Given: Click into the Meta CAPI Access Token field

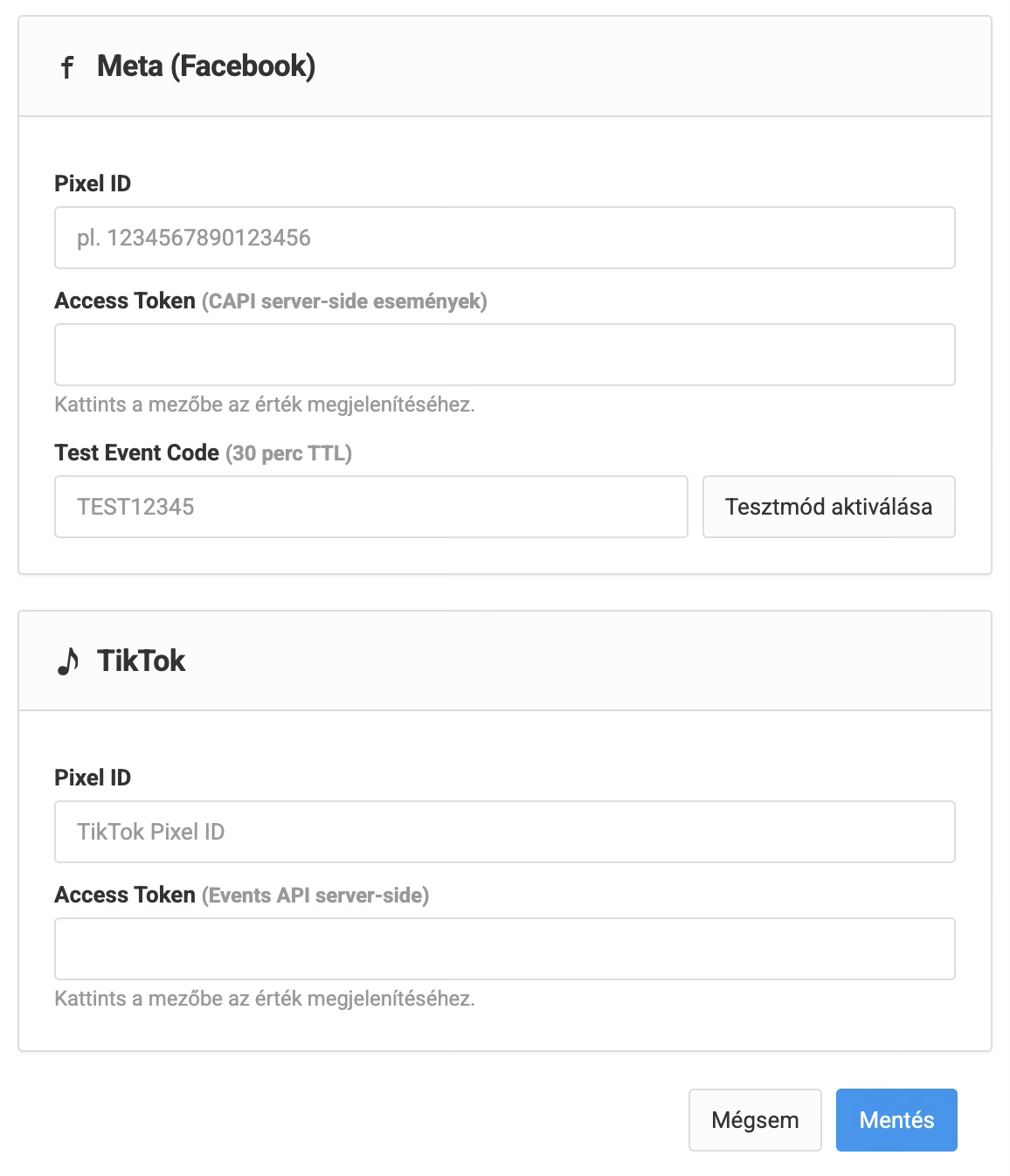Looking at the screenshot, I should click(x=505, y=355).
